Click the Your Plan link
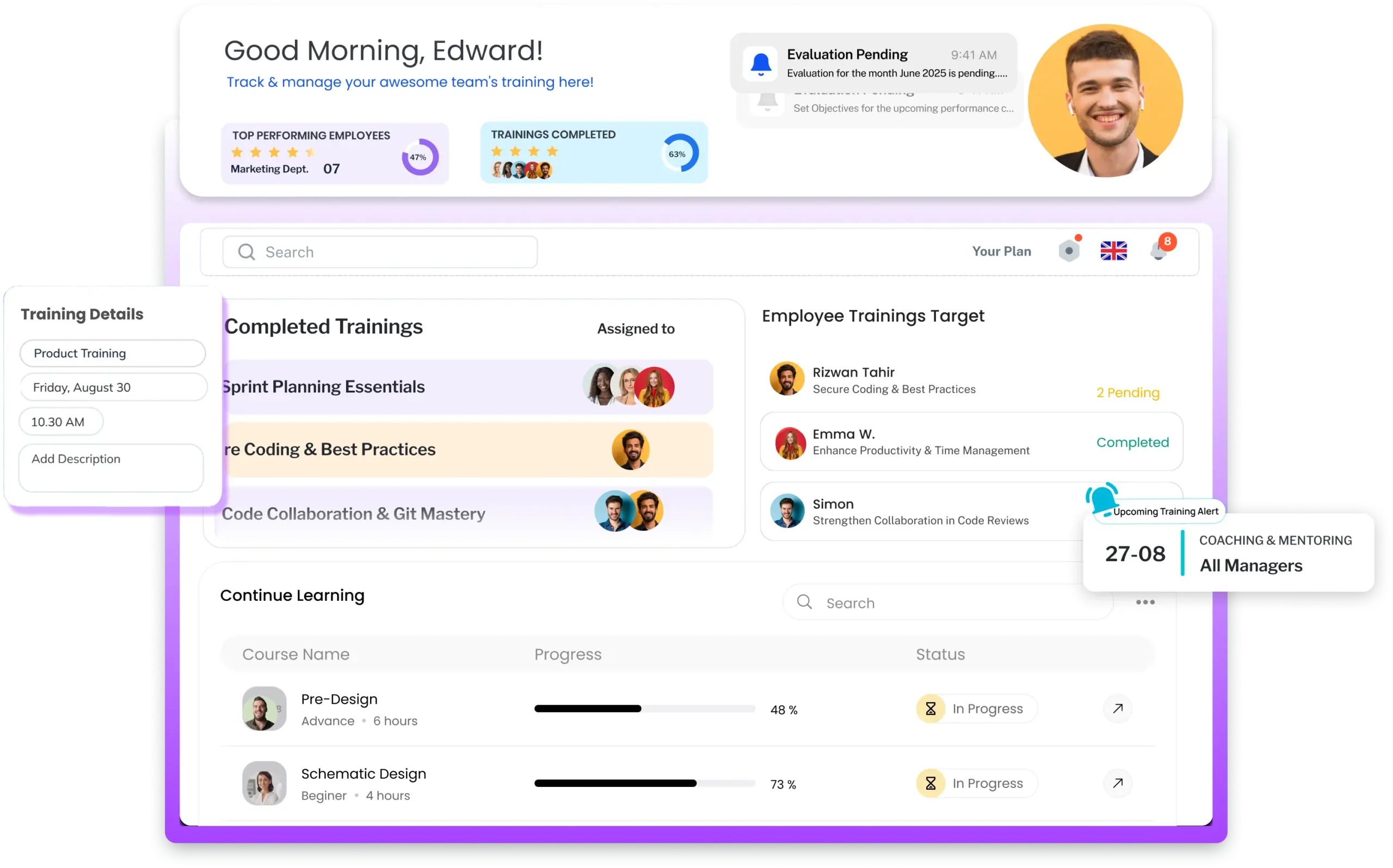Image resolution: width=1393 pixels, height=868 pixels. [1001, 251]
